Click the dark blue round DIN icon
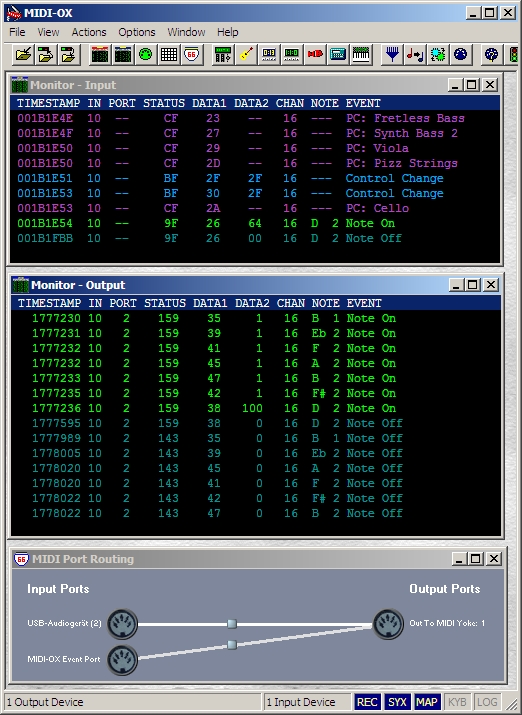Screen dimensions: 522x715 [x=460, y=55]
